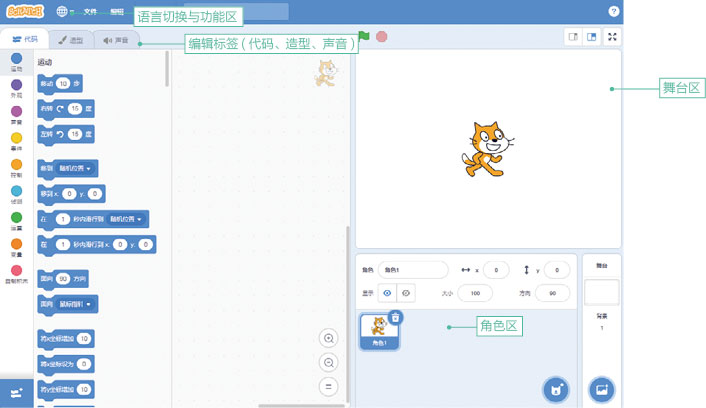Click value 10 in 将x坐标增加 block
The height and width of the screenshot is (408, 706).
click(84, 339)
